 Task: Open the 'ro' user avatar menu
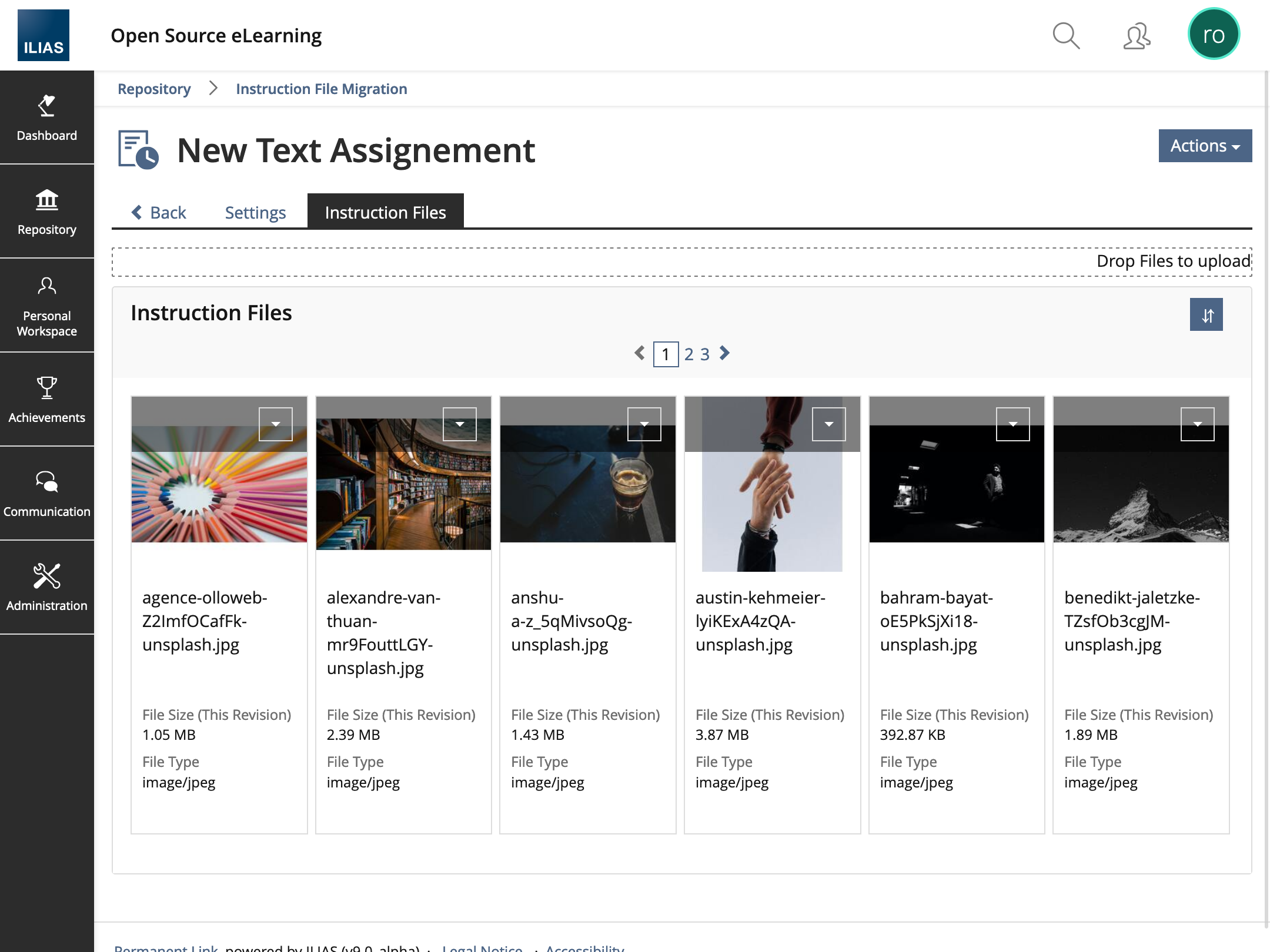[x=1214, y=35]
